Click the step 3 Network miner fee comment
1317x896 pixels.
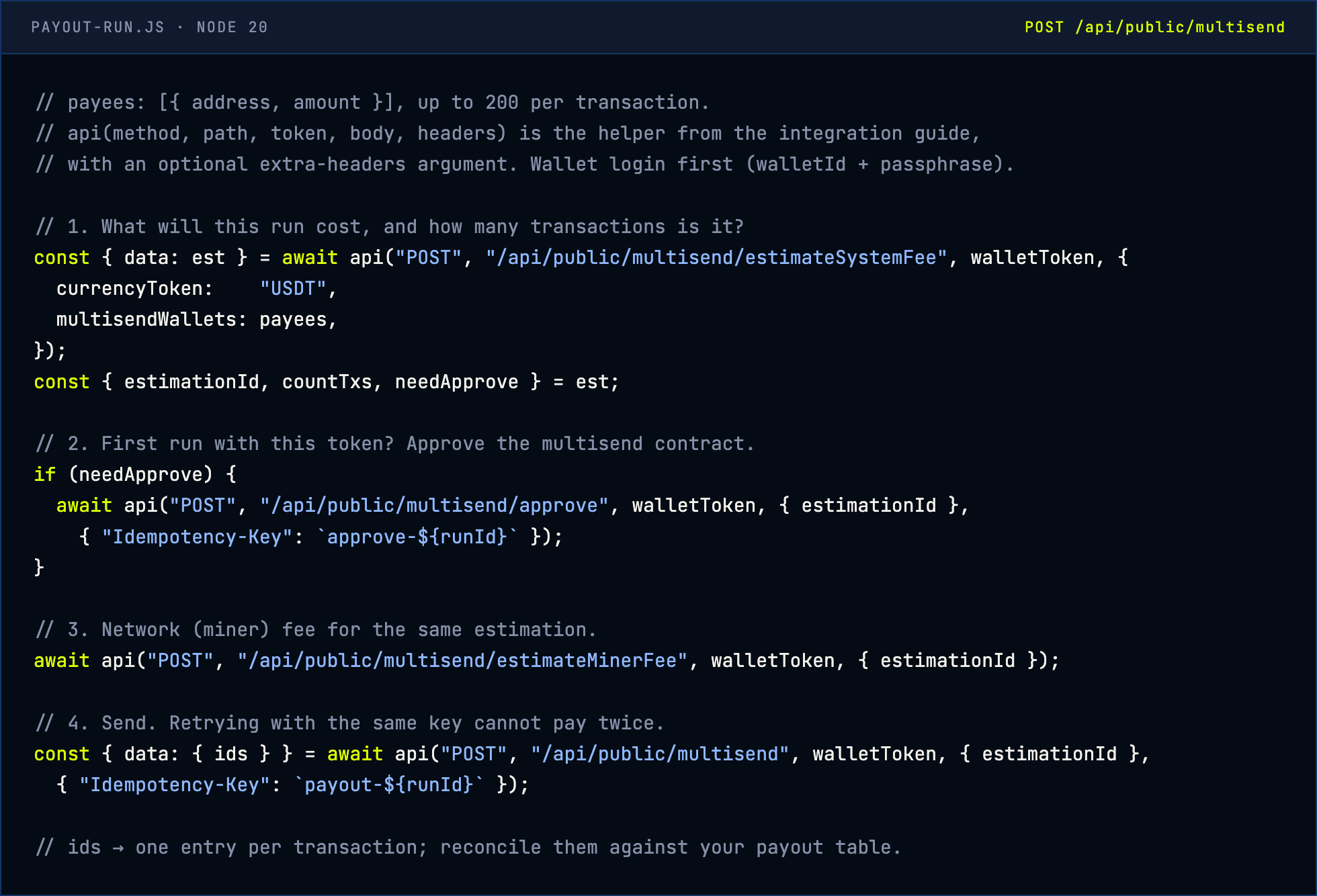[x=316, y=630]
